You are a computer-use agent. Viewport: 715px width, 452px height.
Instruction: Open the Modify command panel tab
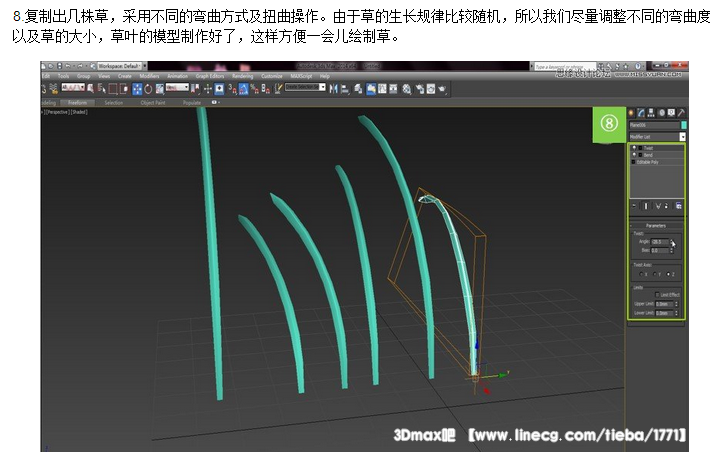tap(641, 112)
